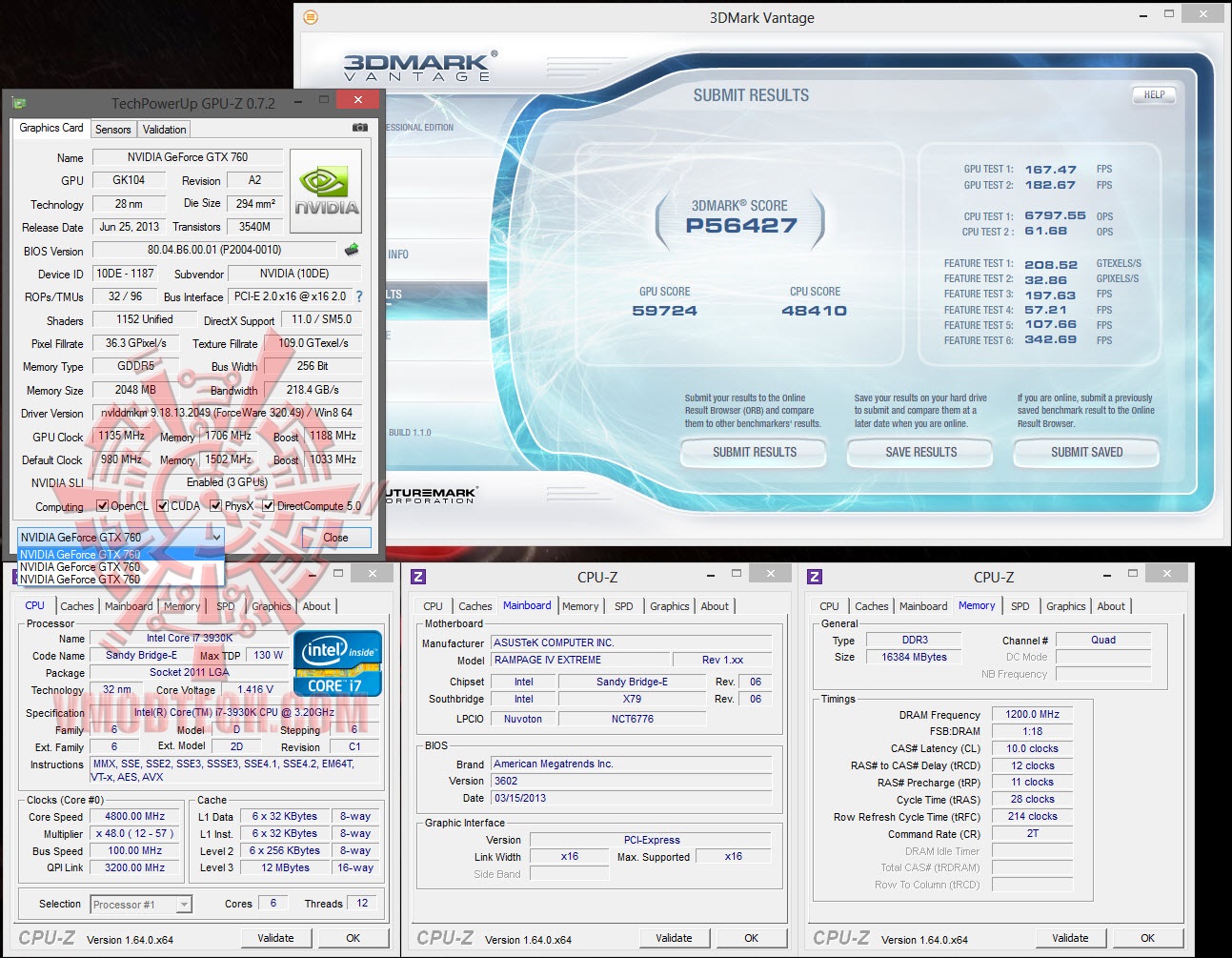Click the GPU-Z screenshot camera icon
This screenshot has height=958, width=1232.
(x=360, y=127)
